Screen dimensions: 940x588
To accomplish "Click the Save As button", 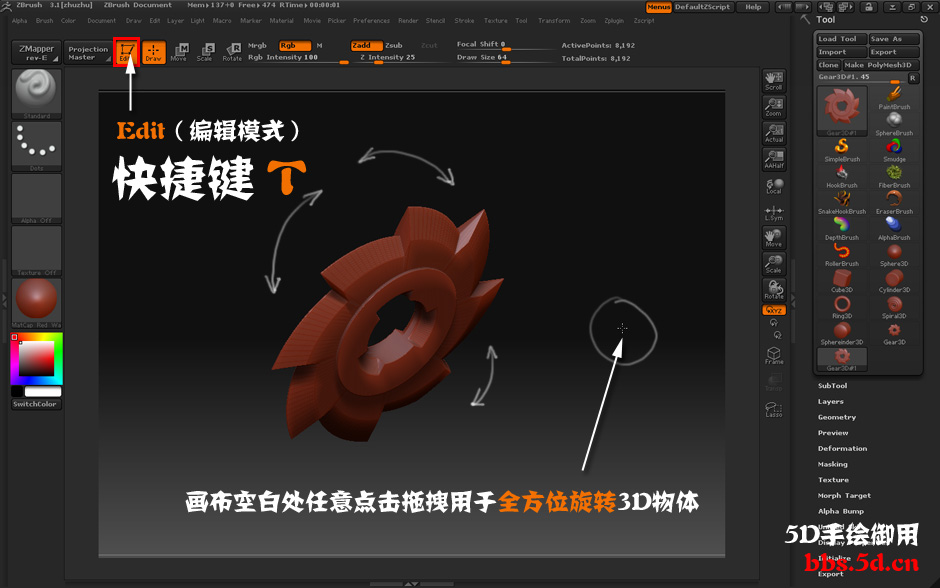I will (894, 39).
